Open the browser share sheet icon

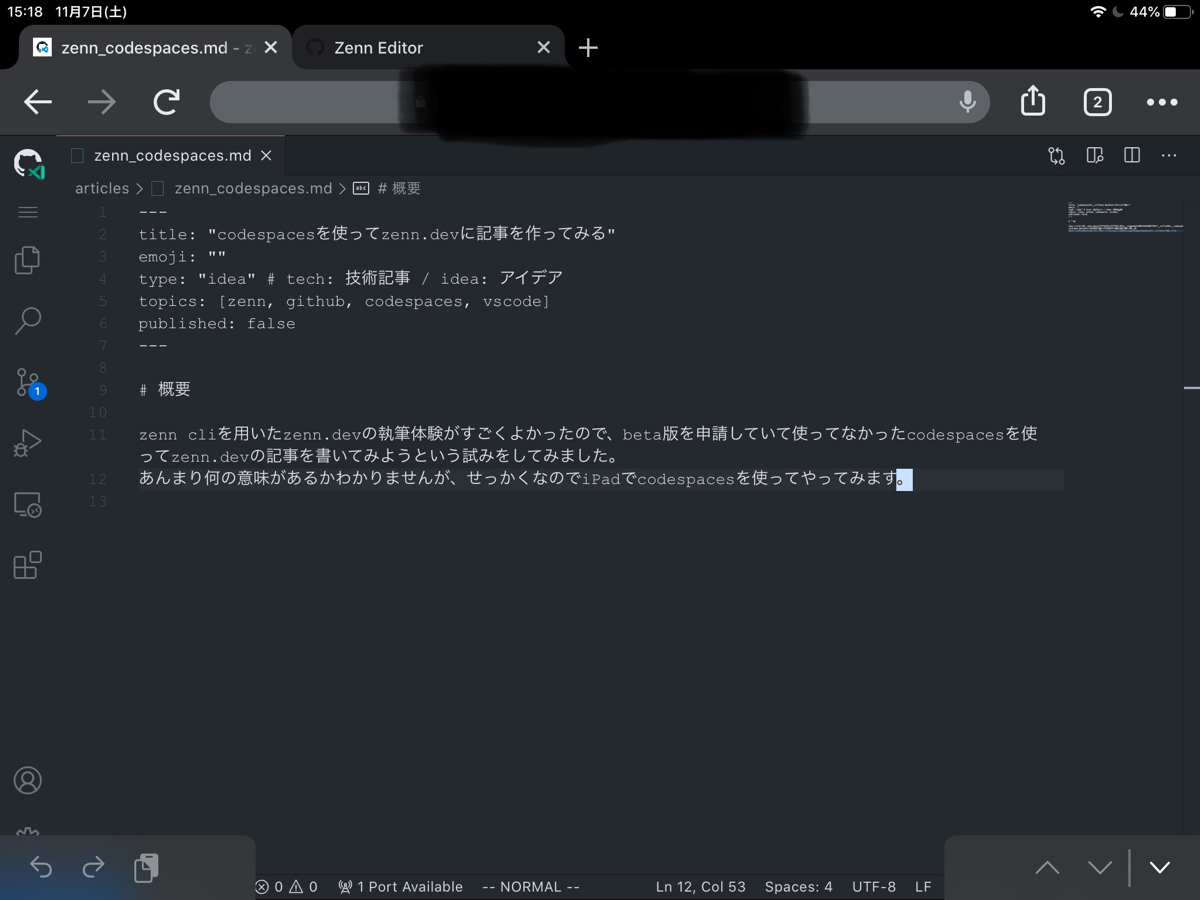point(1033,100)
